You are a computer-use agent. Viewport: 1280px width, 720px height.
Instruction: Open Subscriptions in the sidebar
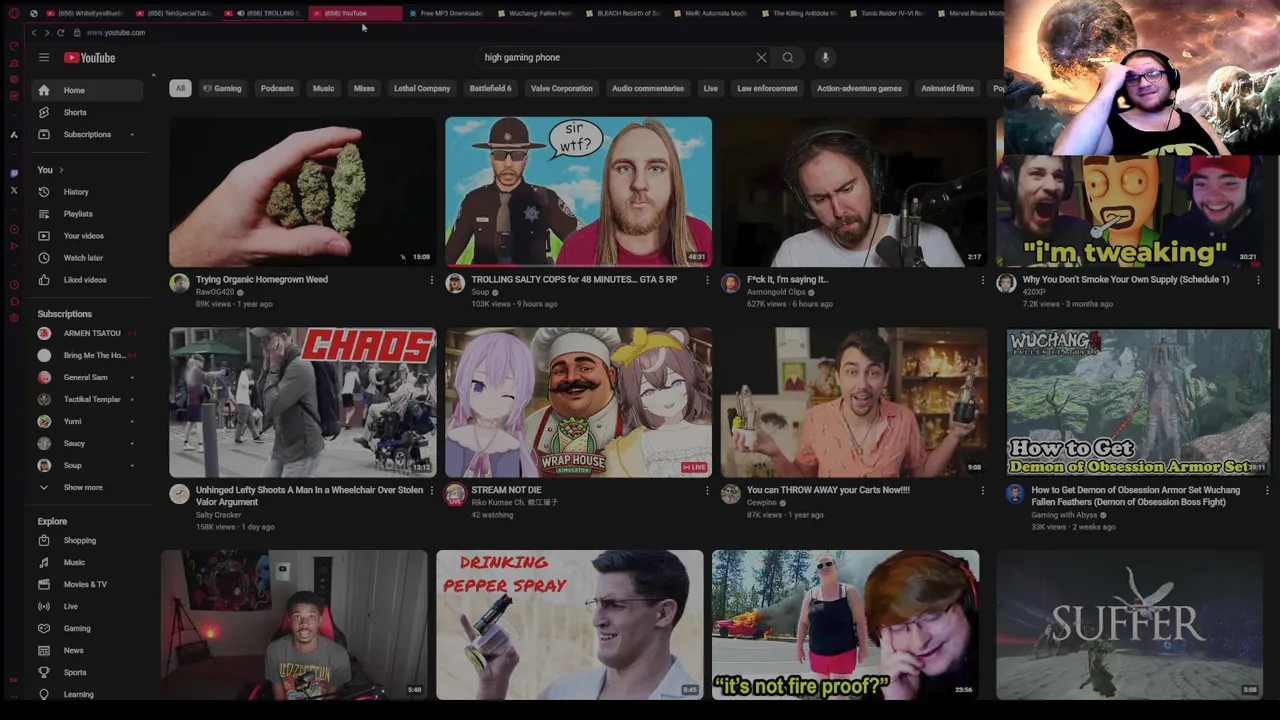click(x=88, y=134)
